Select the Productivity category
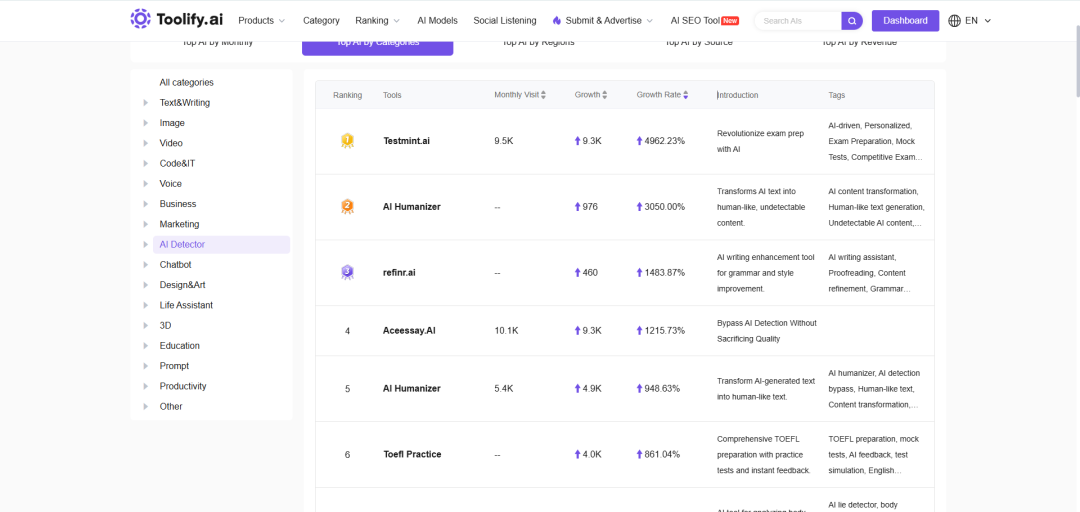The width and height of the screenshot is (1080, 512). [x=183, y=387]
